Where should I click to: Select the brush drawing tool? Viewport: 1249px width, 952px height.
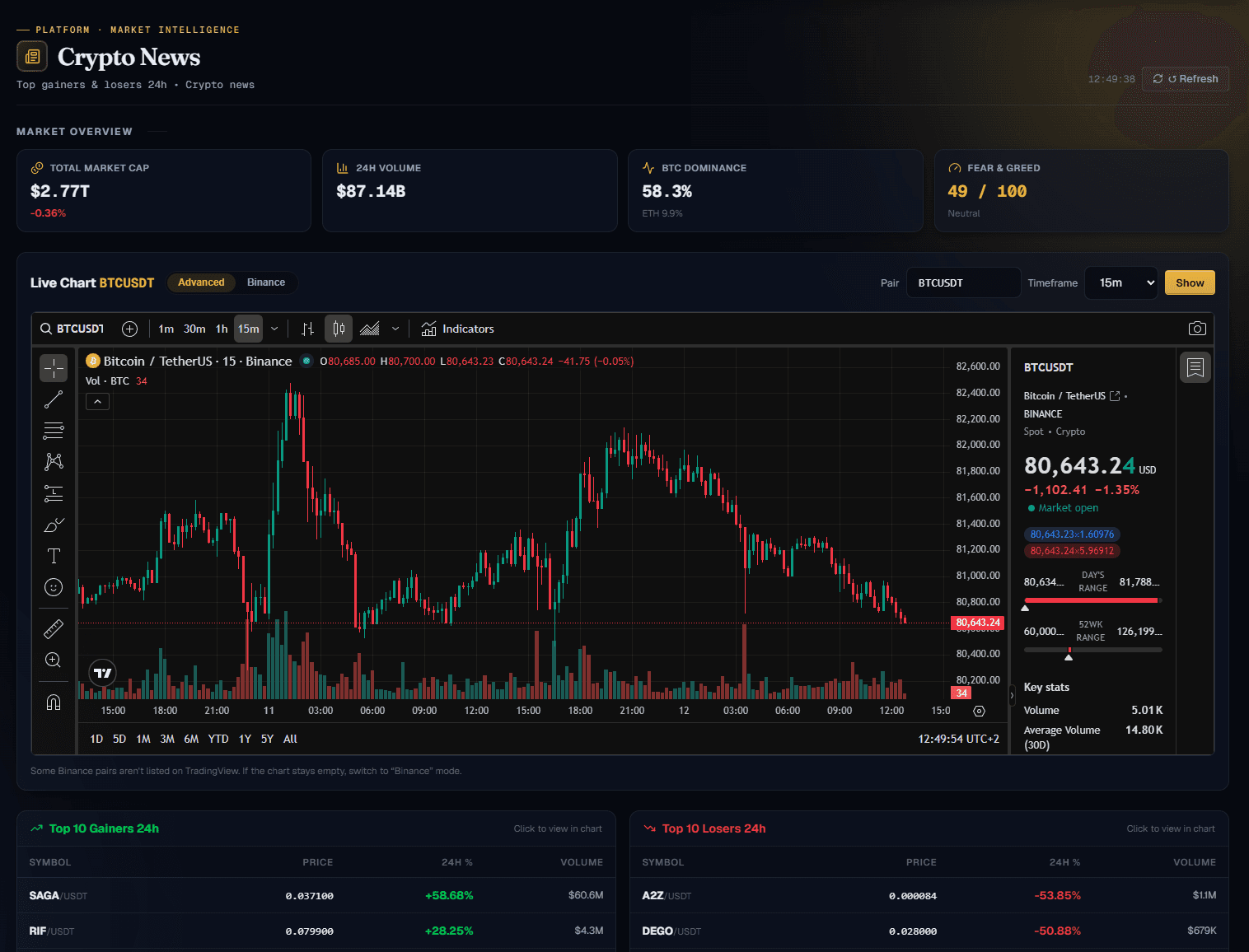(x=54, y=525)
